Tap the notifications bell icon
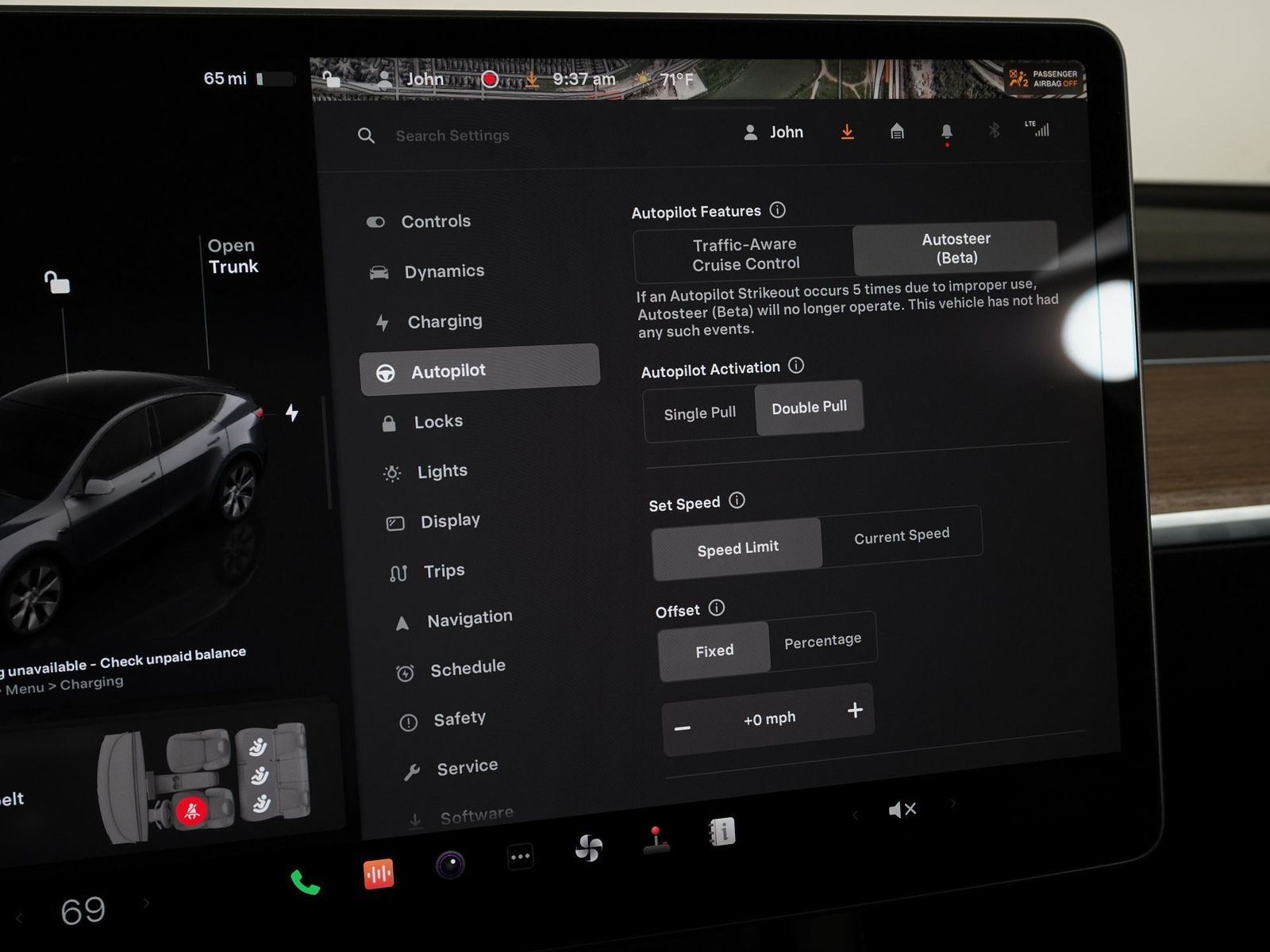The width and height of the screenshot is (1270, 952). [x=946, y=132]
